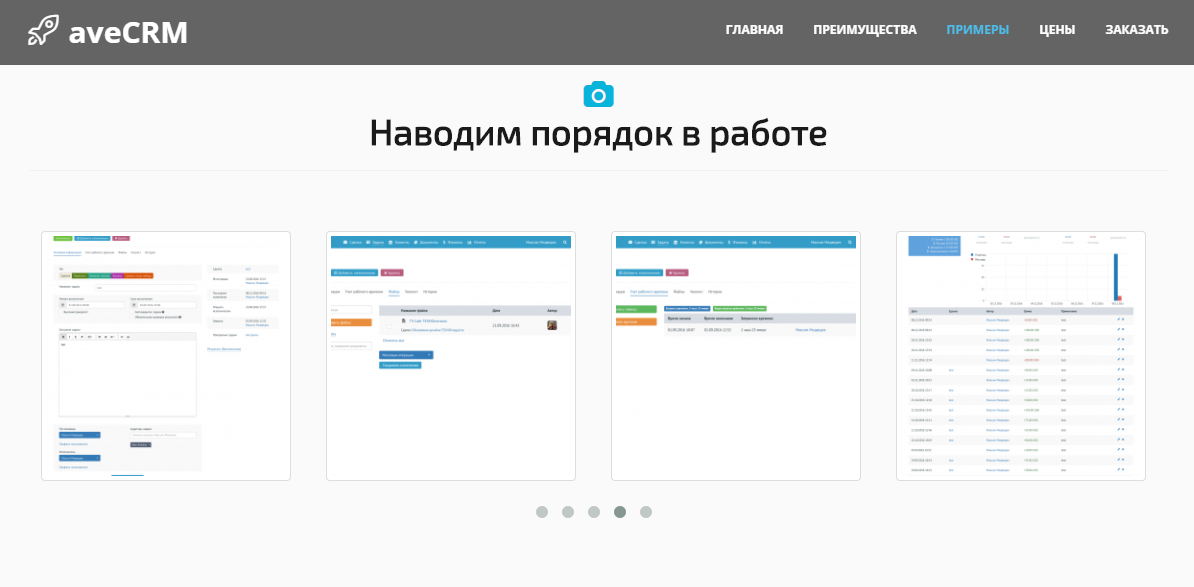
Task: Open the Массовые операции dropdown
Action: coord(405,355)
